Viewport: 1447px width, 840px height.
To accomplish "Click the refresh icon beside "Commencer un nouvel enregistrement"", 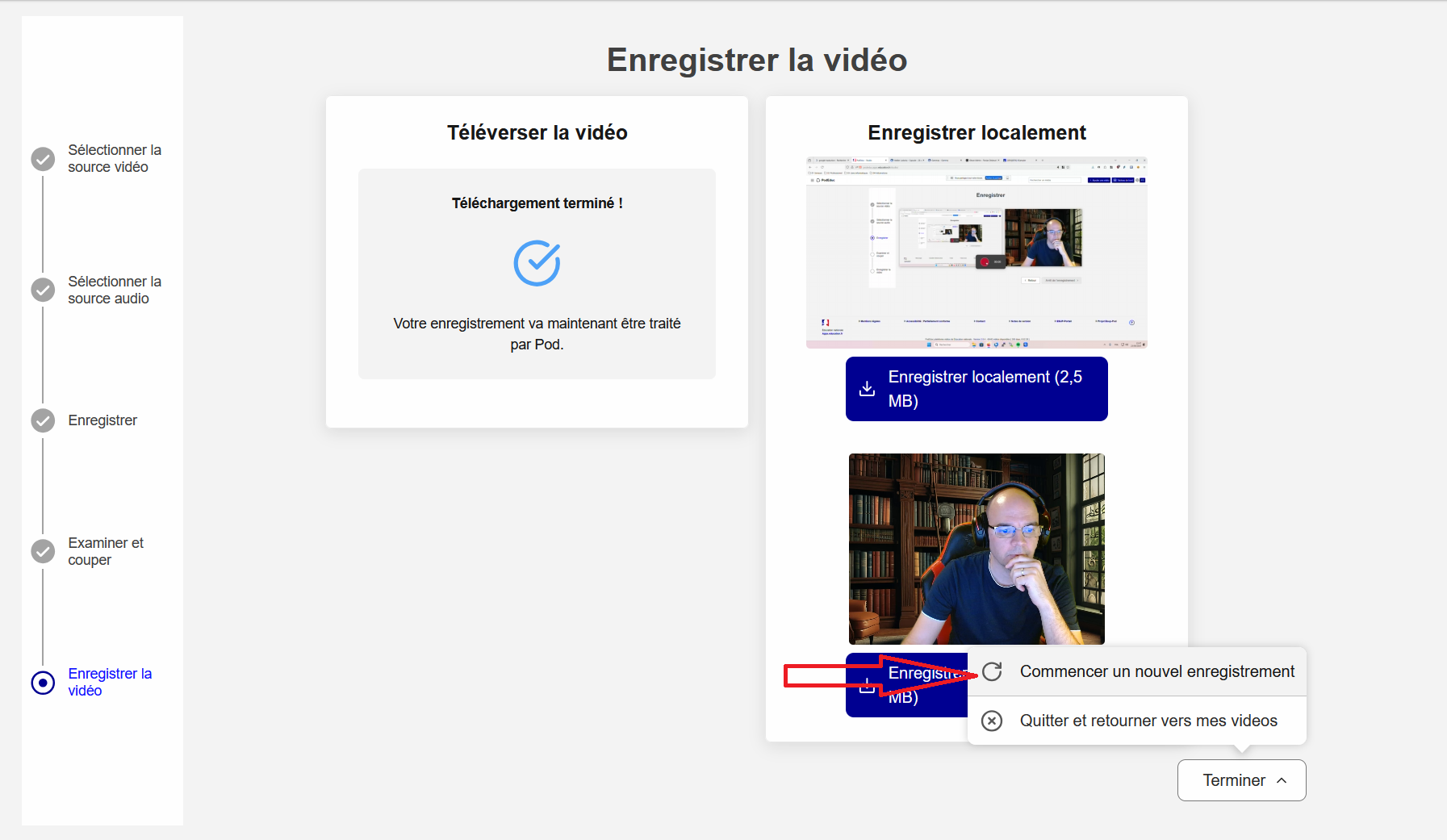I will [x=992, y=671].
